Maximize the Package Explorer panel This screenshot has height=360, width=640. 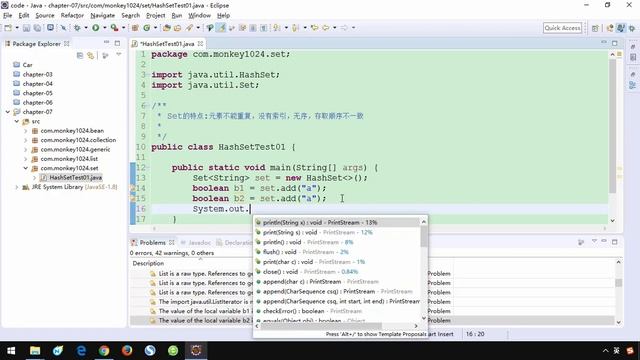(118, 43)
